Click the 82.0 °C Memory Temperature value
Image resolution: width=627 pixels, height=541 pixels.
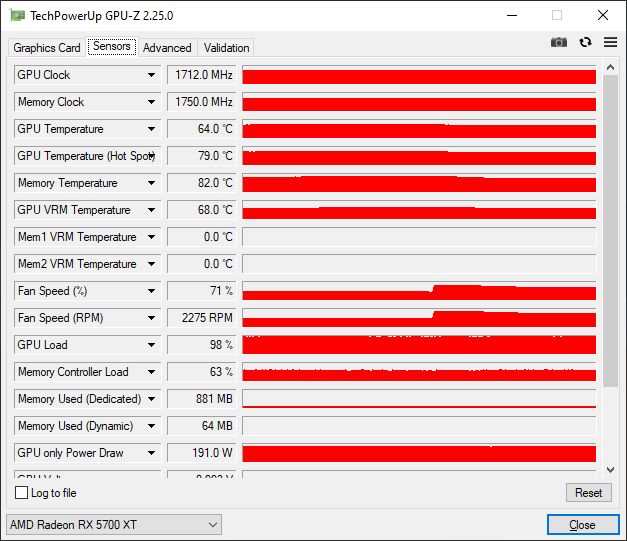pyautogui.click(x=202, y=183)
